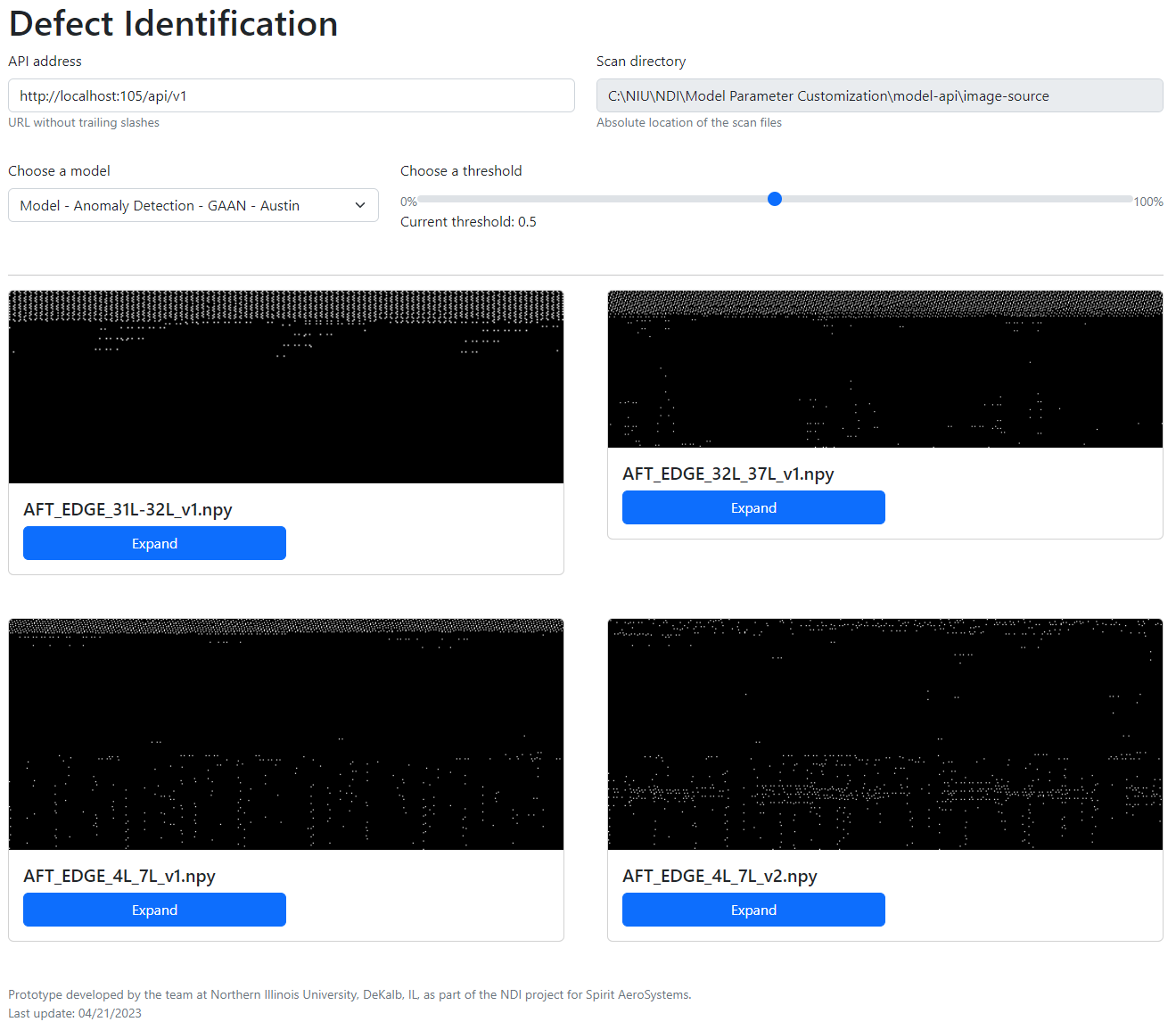Click the 'API address' label
1176x1030 pixels.
tap(45, 62)
